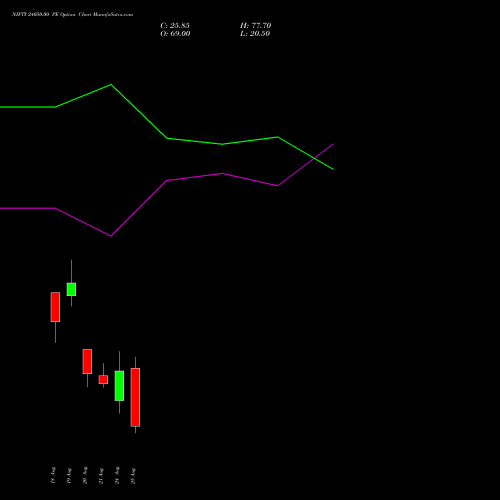Select the open value O: 69.00
Image resolution: width=500 pixels, height=500 pixels.
175,34
